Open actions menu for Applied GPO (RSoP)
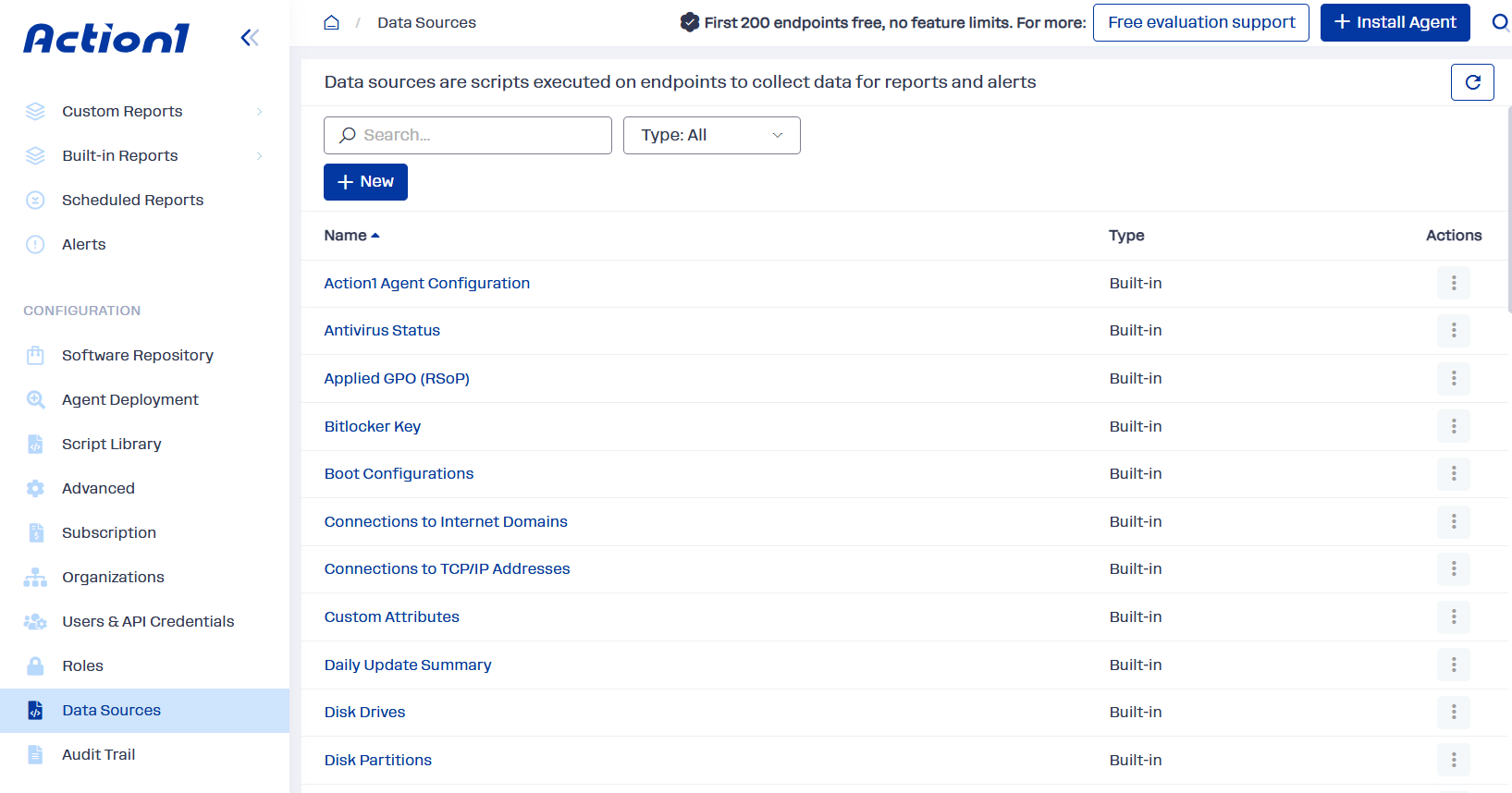Viewport: 1512px width, 793px height. (1454, 378)
